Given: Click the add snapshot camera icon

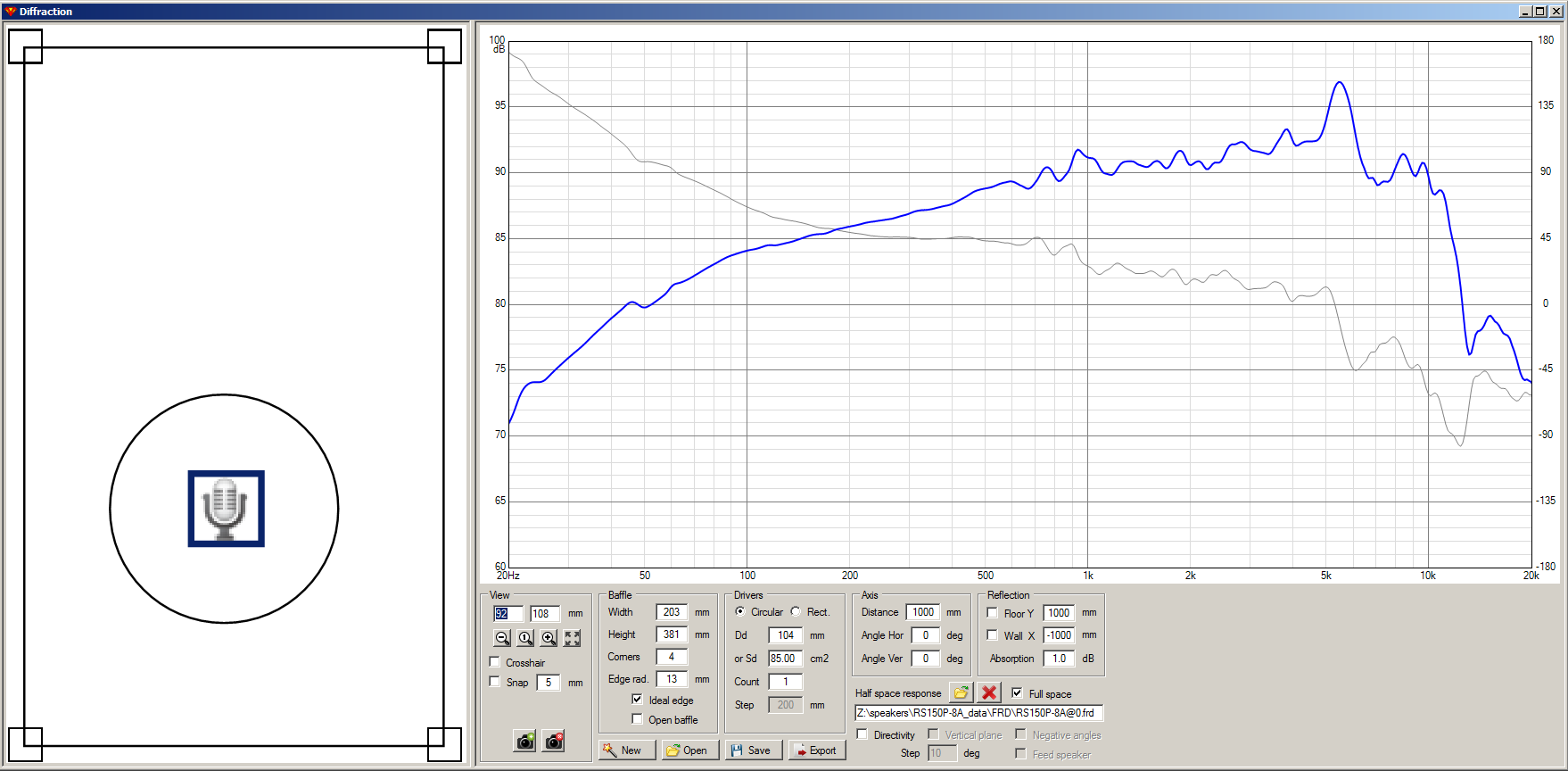Looking at the screenshot, I should (x=525, y=741).
